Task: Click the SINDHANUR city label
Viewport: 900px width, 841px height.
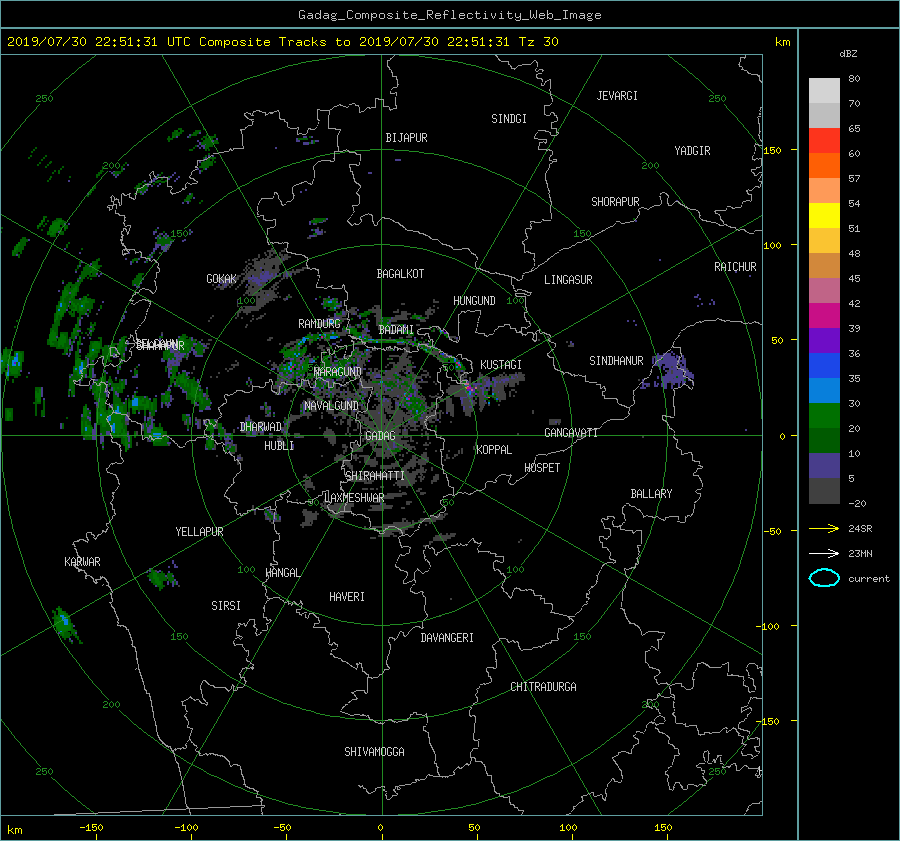Action: pos(616,361)
